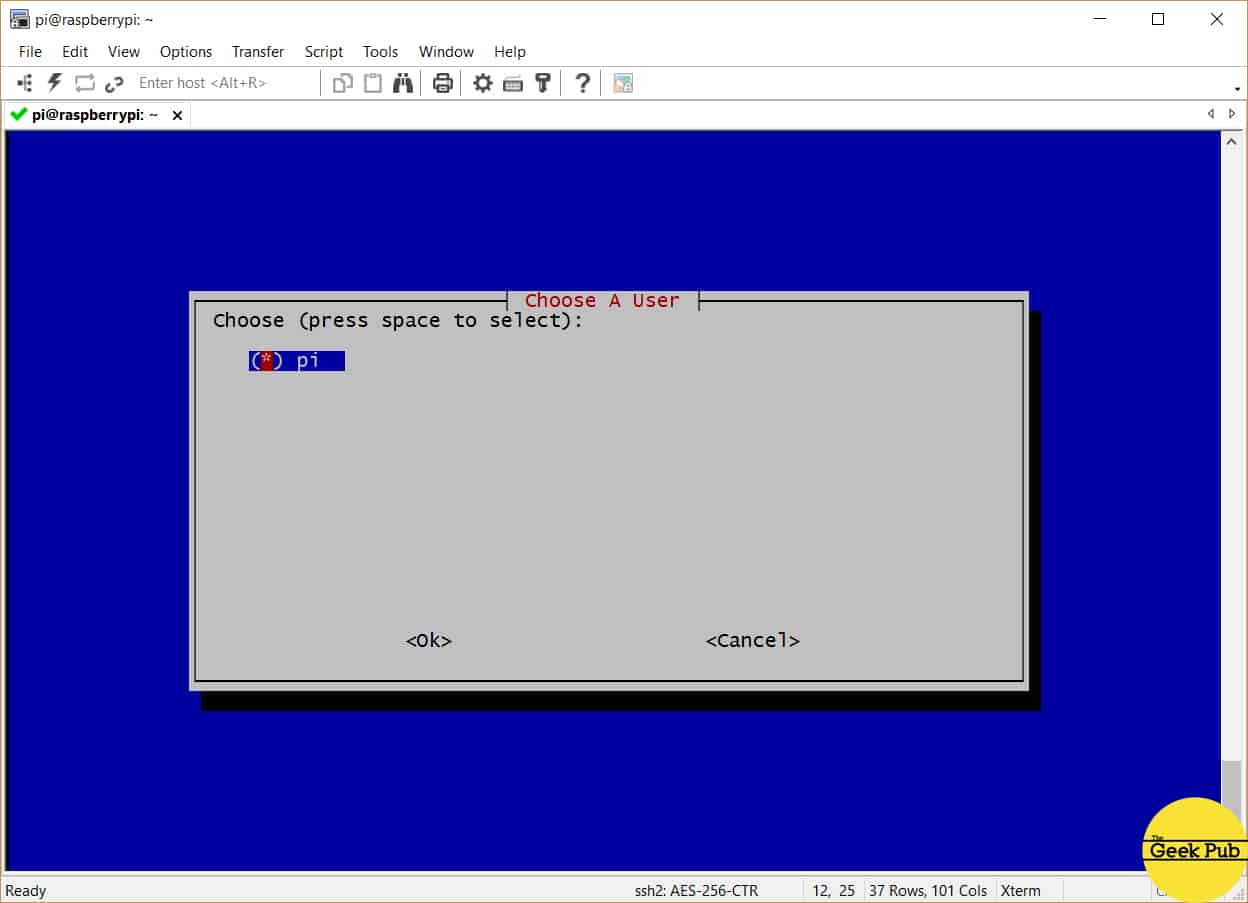Open Session Options gear icon

click(483, 83)
